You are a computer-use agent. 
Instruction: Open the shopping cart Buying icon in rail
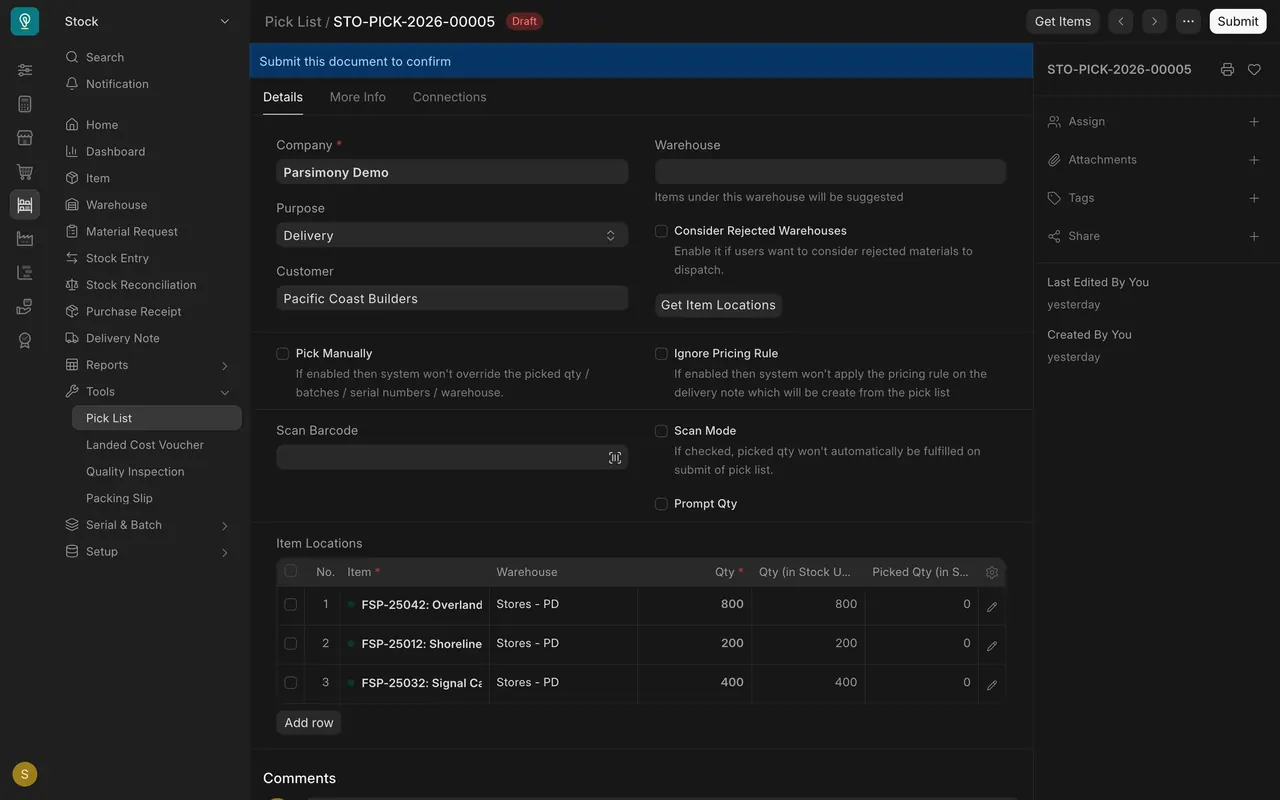tap(25, 172)
